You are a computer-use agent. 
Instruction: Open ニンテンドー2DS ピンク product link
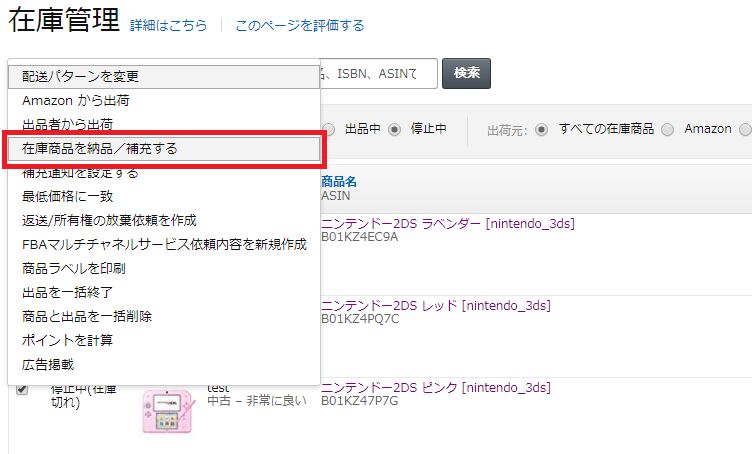point(436,387)
